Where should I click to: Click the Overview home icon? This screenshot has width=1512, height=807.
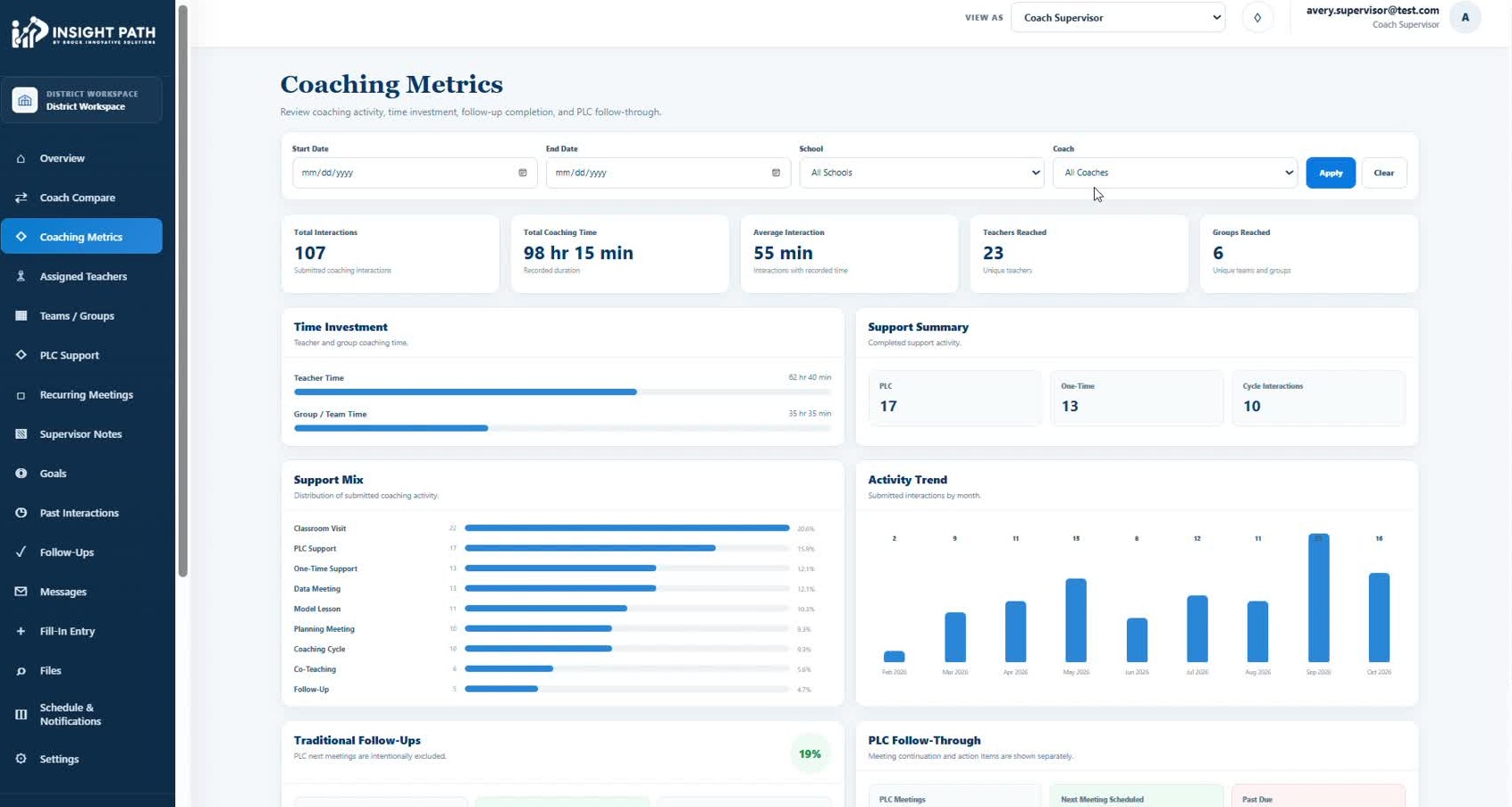coord(21,158)
